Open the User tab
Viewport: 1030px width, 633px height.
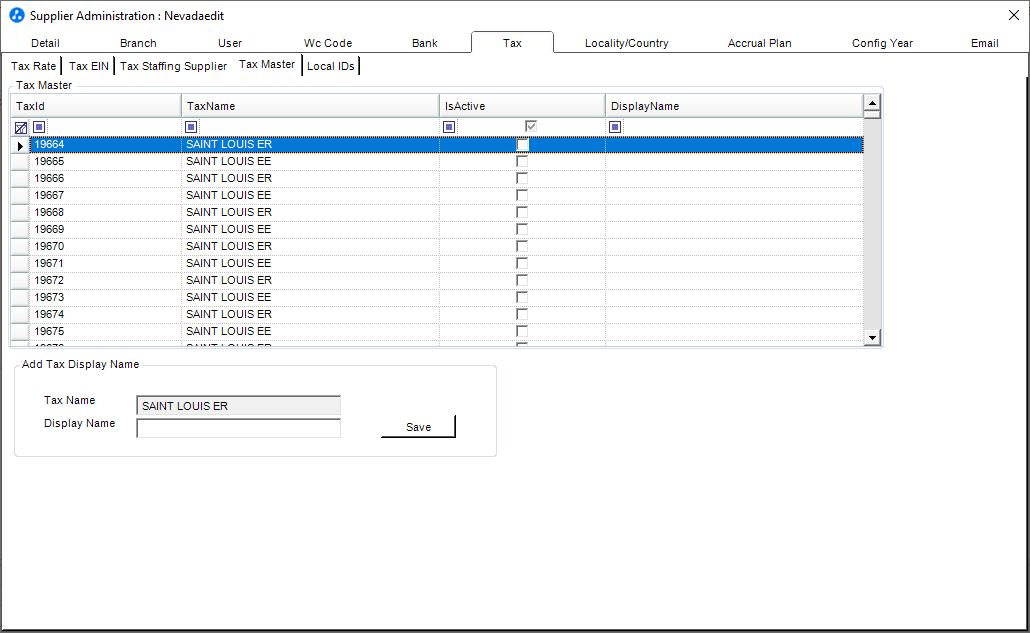point(230,43)
